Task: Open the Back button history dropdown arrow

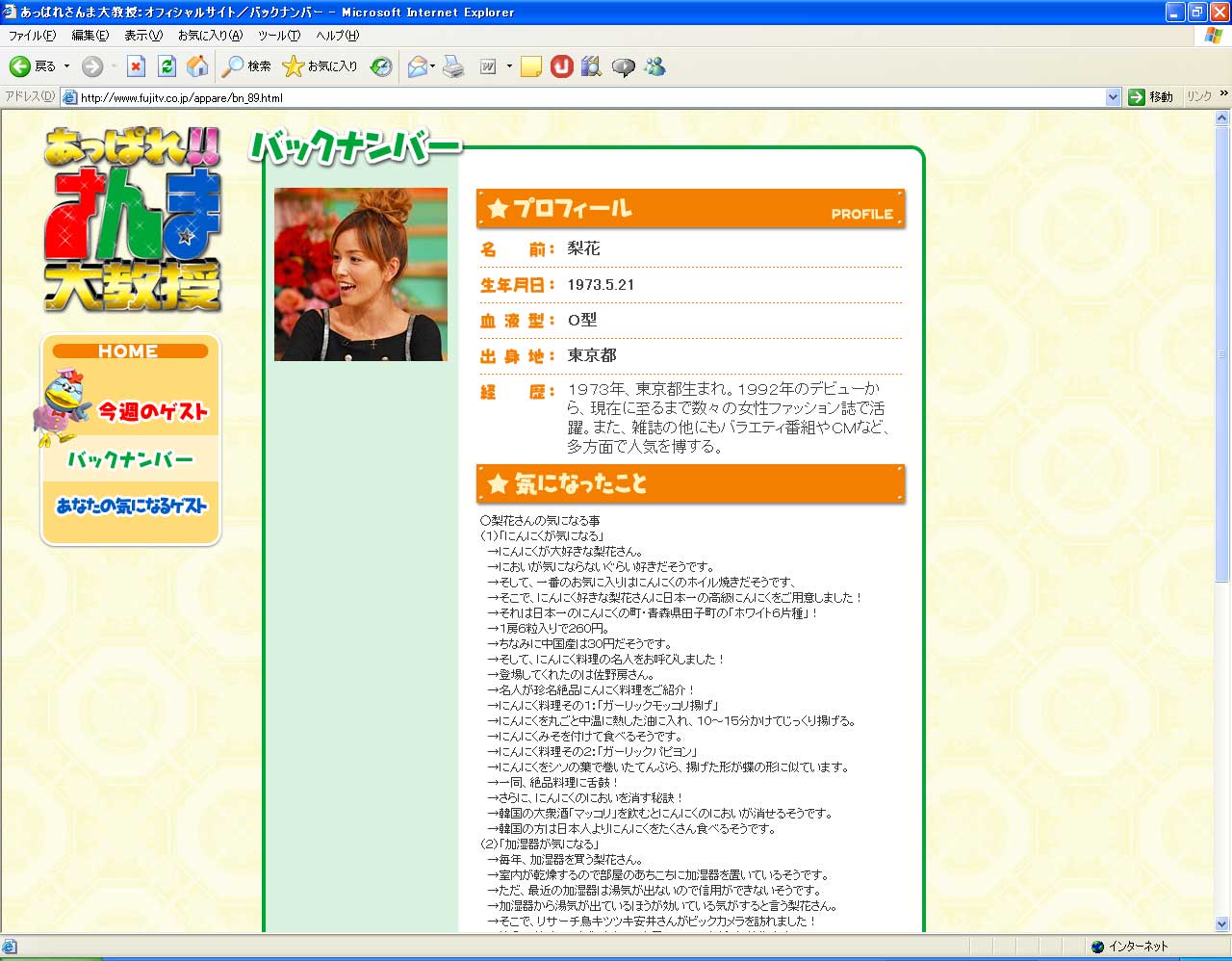Action: [x=66, y=66]
